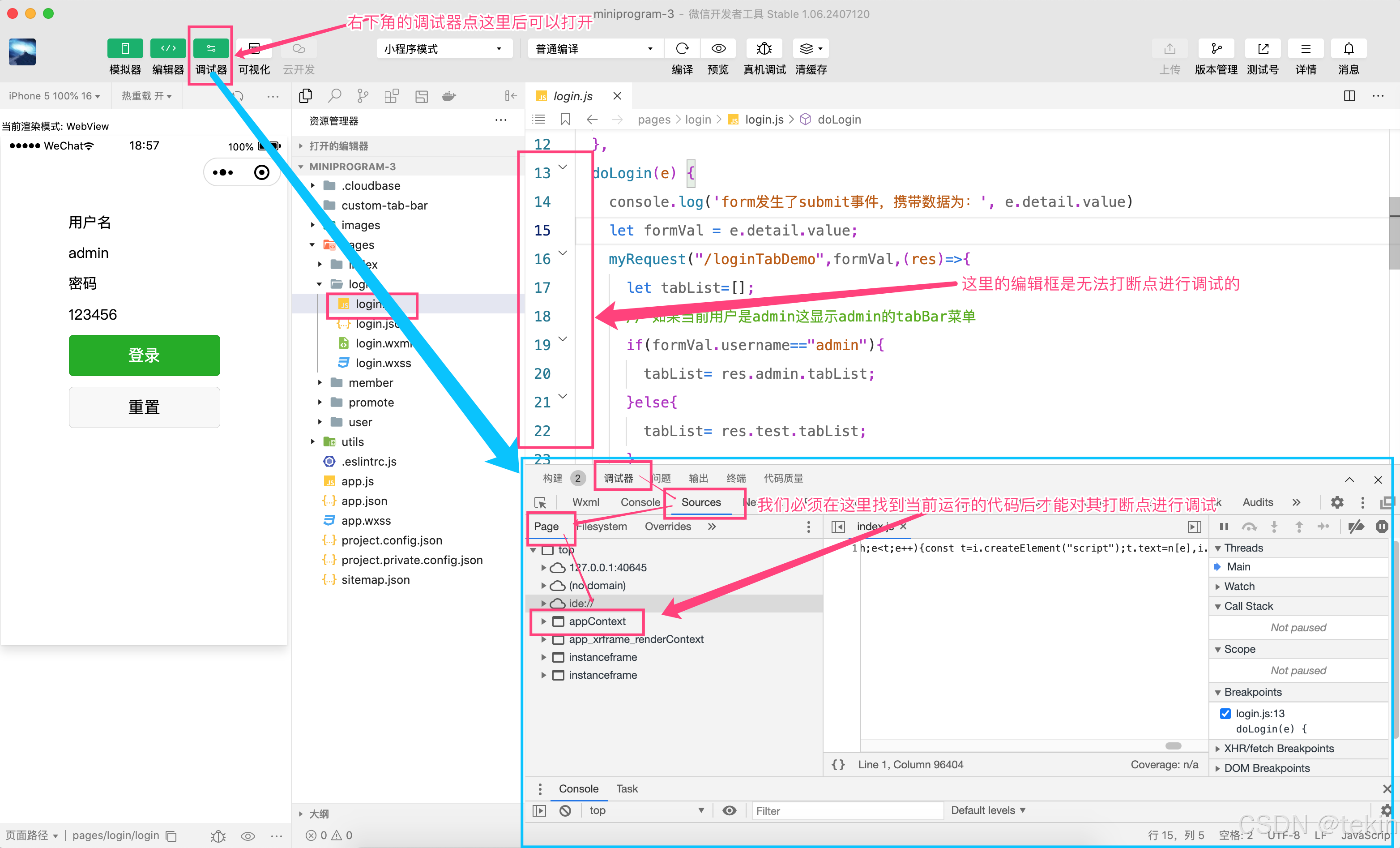The image size is (1400, 848).
Task: Select the Console devtools tab
Action: click(640, 502)
